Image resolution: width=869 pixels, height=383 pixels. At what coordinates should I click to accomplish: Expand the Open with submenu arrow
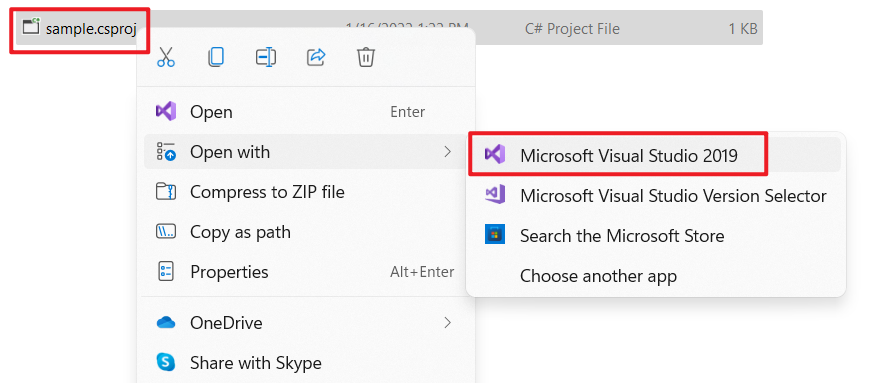(448, 151)
